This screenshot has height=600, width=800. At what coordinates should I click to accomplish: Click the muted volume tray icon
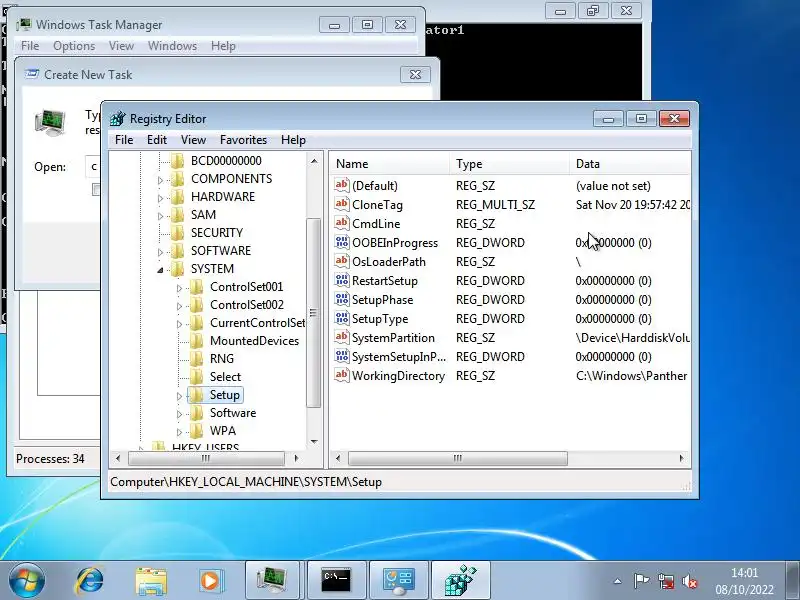pyautogui.click(x=690, y=581)
